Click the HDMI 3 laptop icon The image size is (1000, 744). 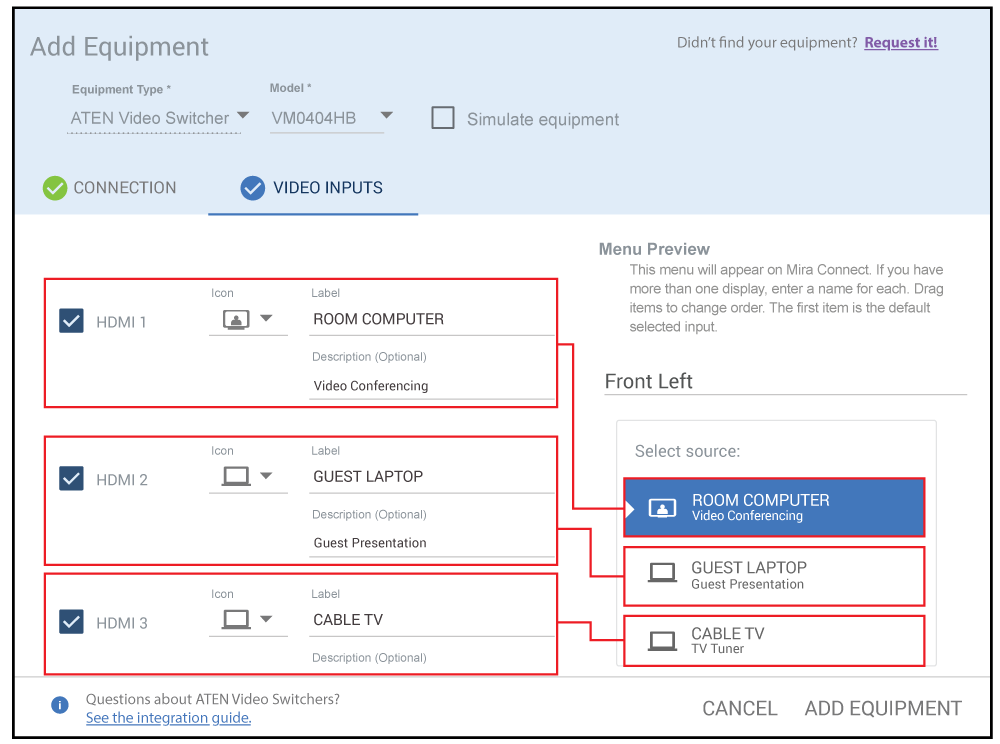point(235,620)
